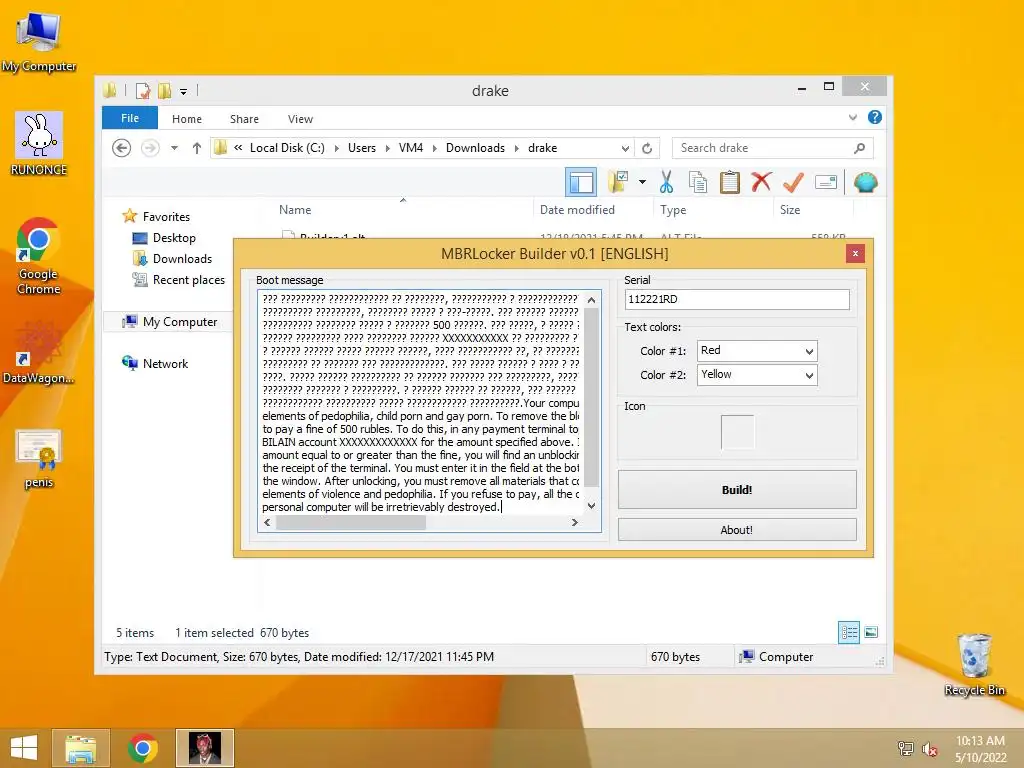Switch to Large icons view in status bar

[871, 632]
